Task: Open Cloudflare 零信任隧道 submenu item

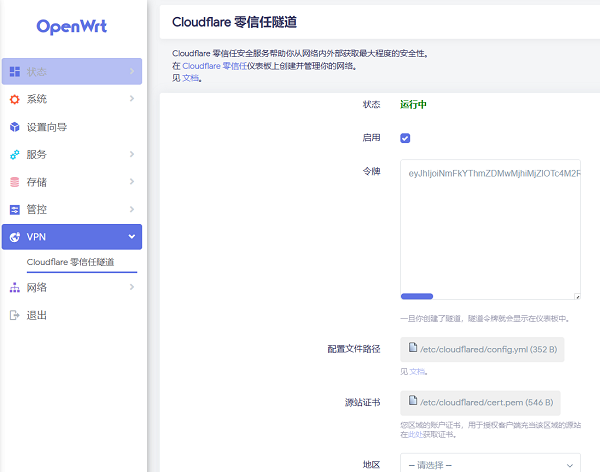Action: 70,262
